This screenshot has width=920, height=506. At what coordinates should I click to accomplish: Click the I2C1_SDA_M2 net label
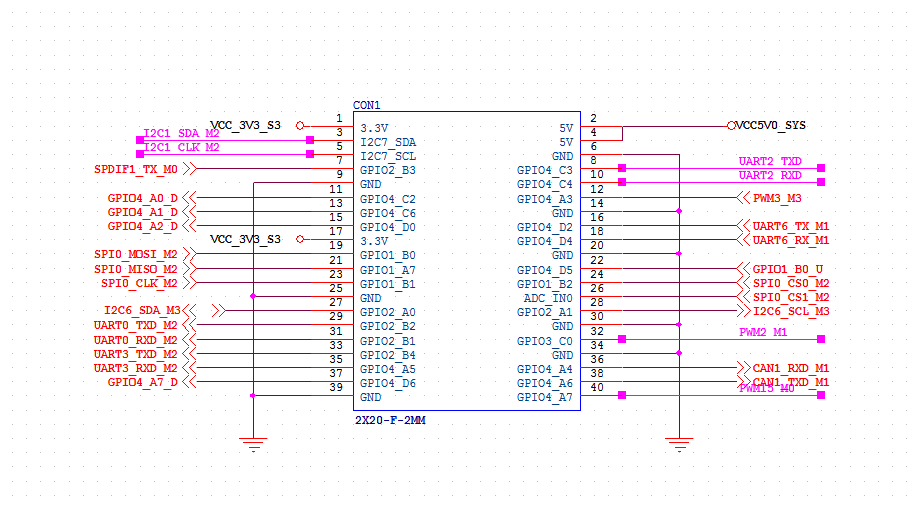(x=181, y=133)
